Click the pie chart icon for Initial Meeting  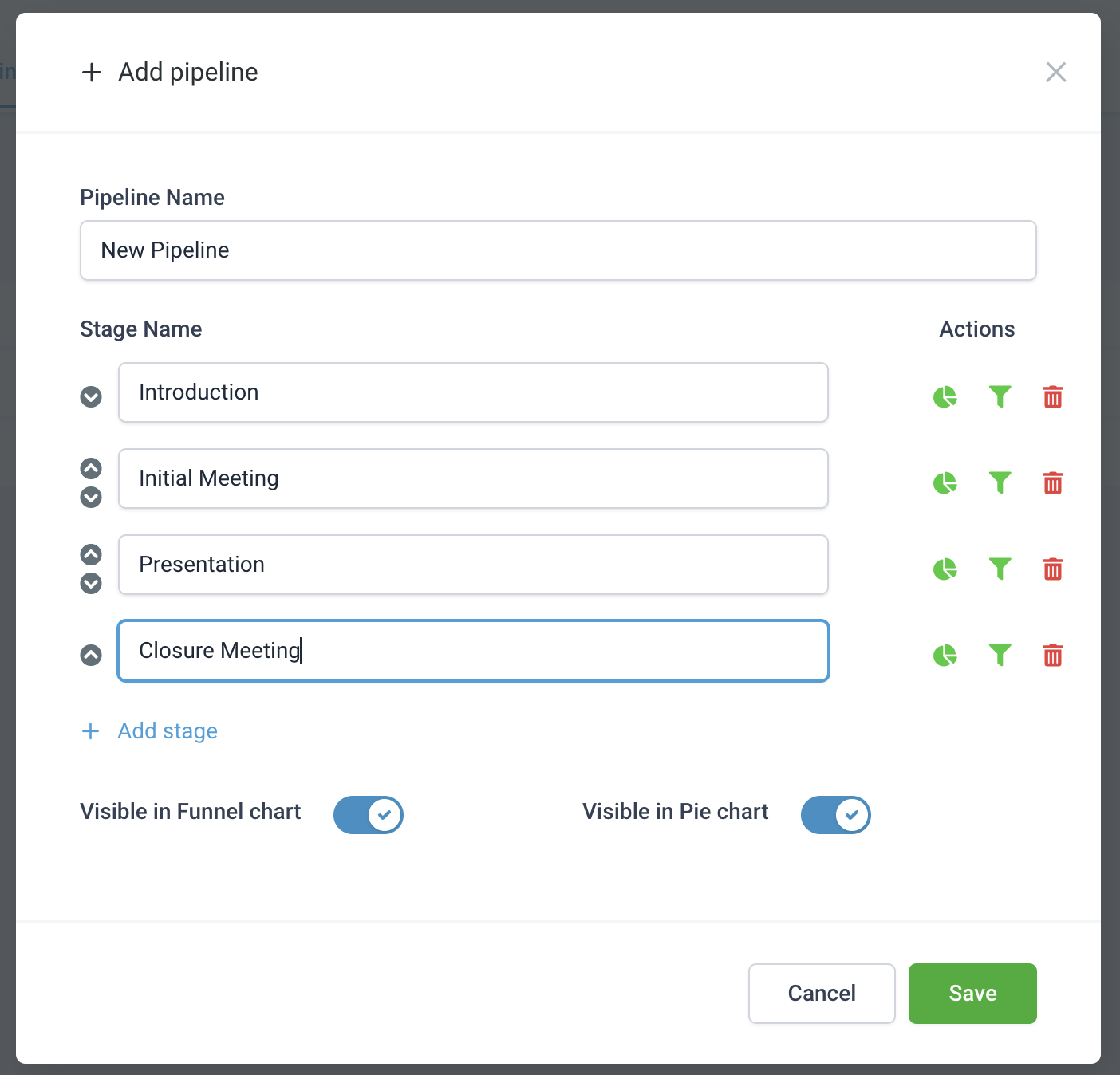[945, 482]
